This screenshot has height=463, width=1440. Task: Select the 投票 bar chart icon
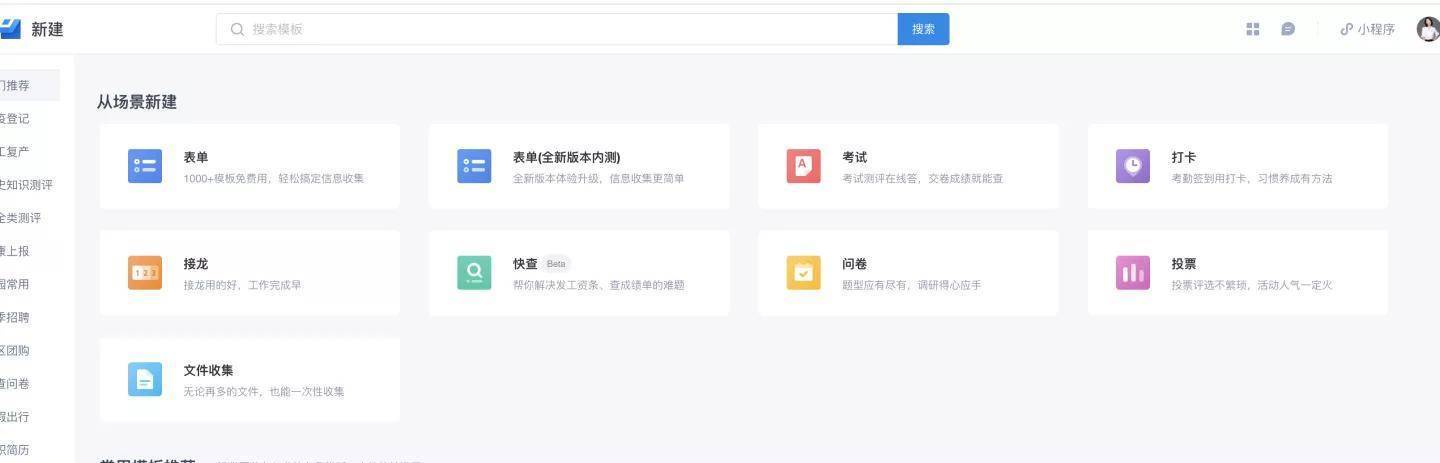(x=1132, y=273)
